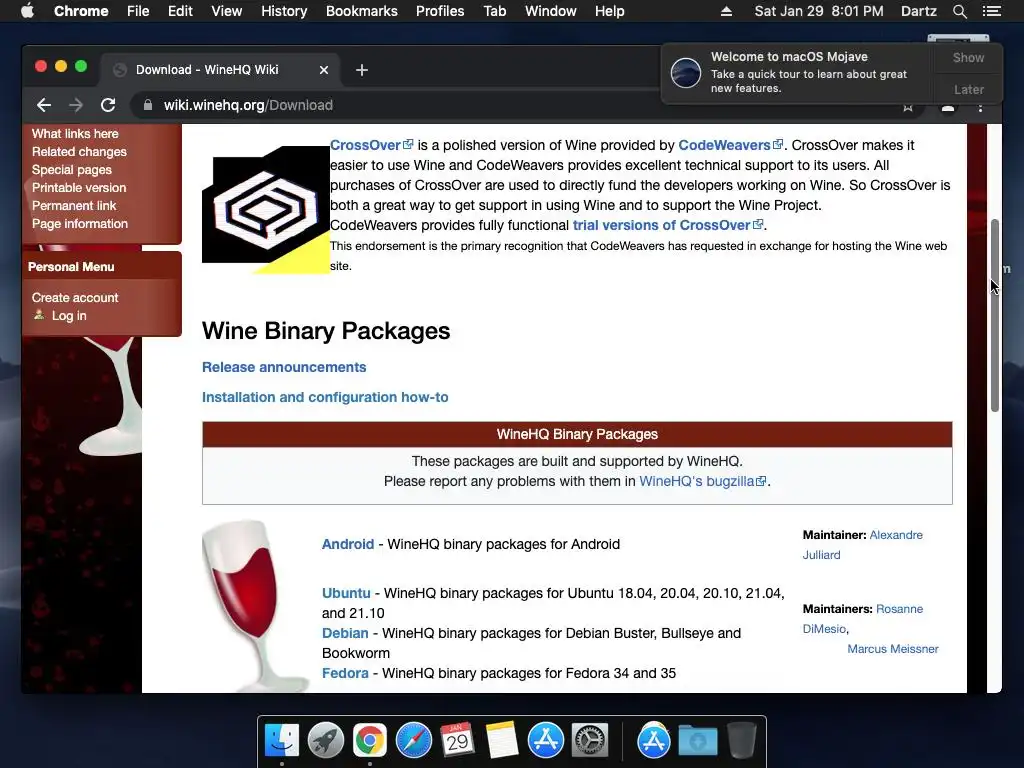
Task: Open Marcus Meissner maintainer link
Action: 893,649
